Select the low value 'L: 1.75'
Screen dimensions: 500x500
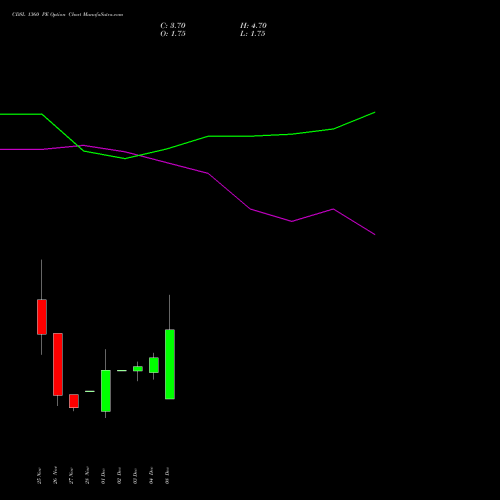(253, 34)
